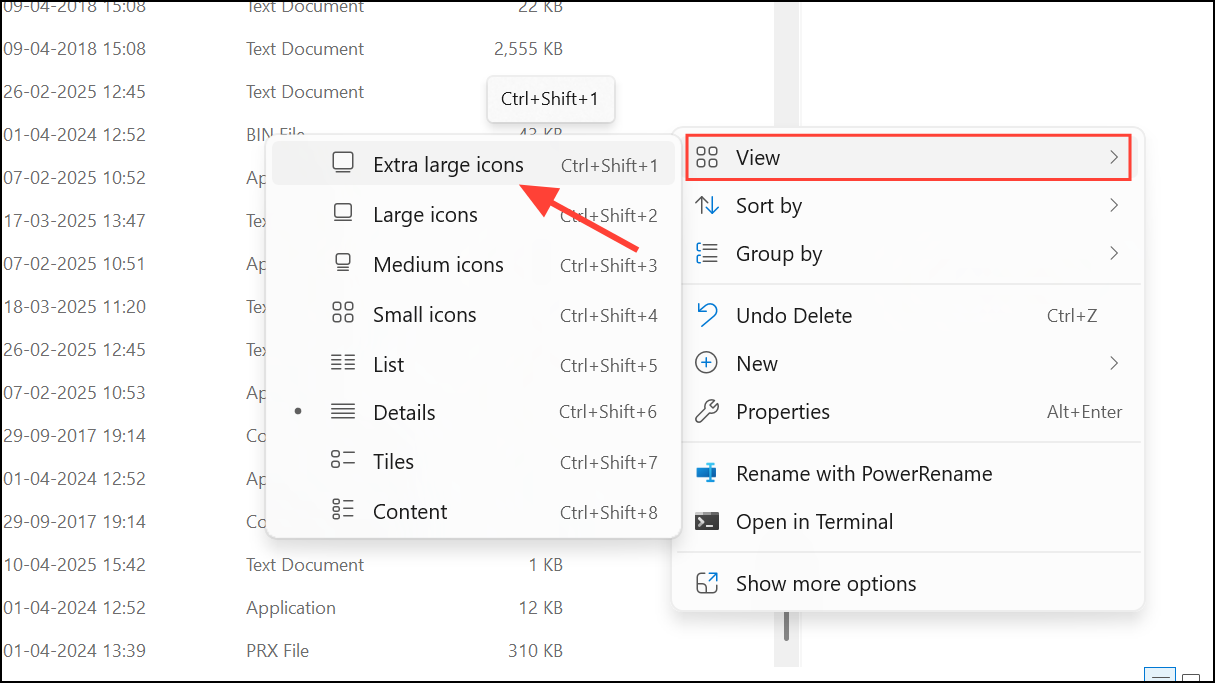The width and height of the screenshot is (1215, 683).
Task: Select the Rename with PowerRename icon
Action: (x=709, y=473)
